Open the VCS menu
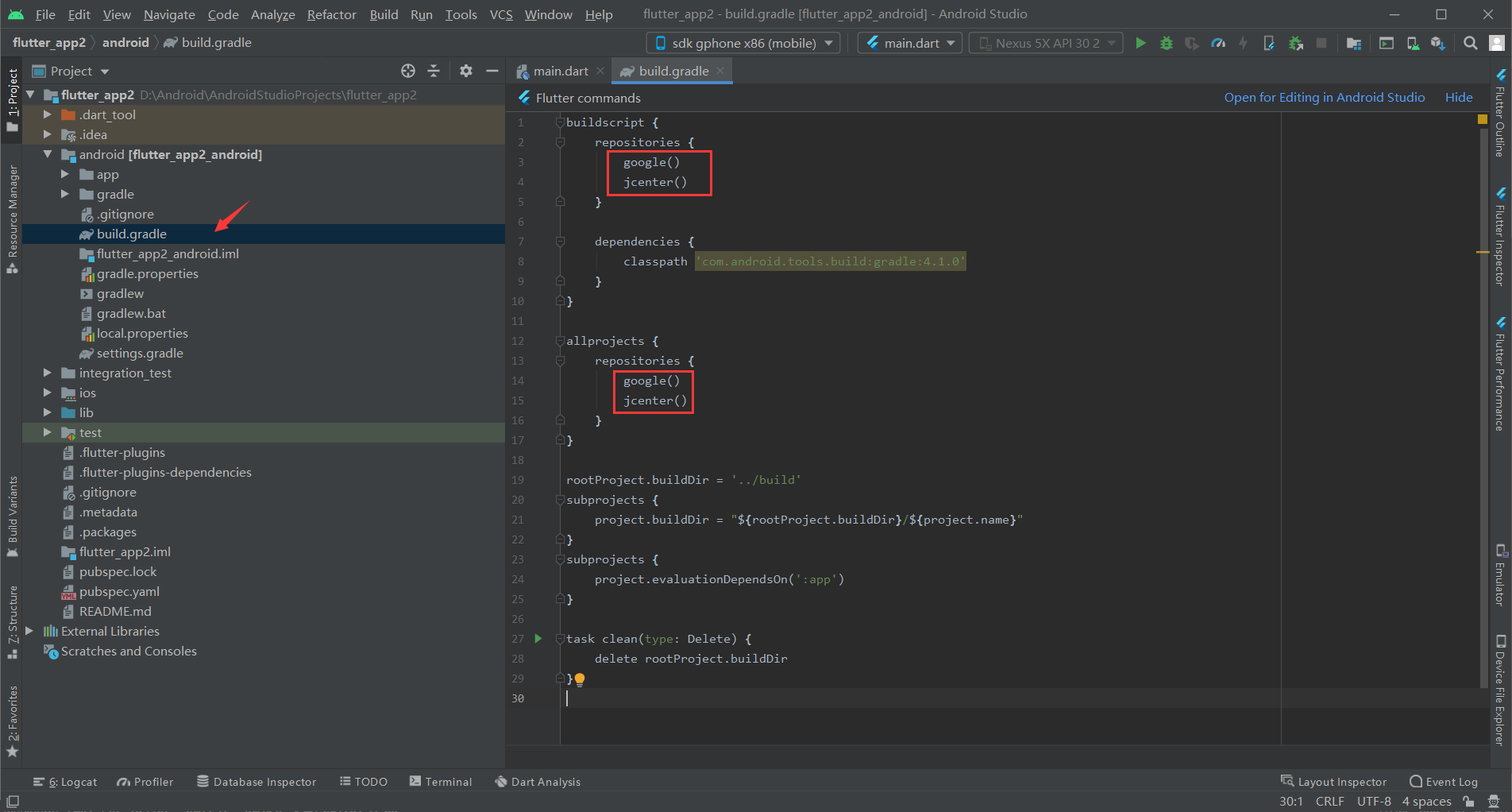 coord(501,14)
